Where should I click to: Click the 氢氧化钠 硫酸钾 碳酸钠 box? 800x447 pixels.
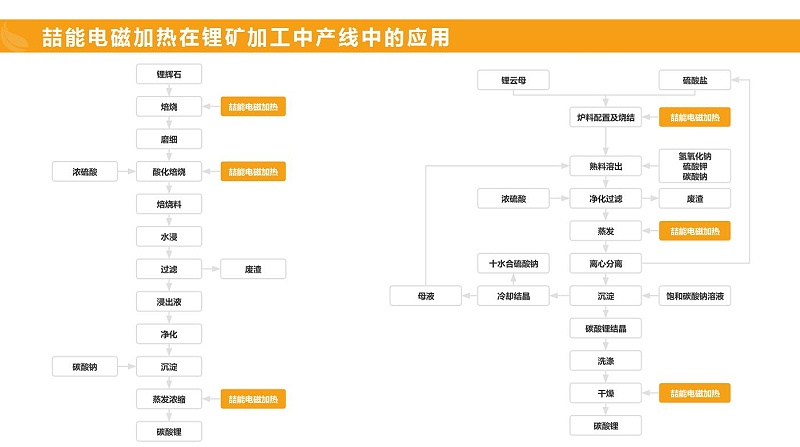[x=695, y=166]
